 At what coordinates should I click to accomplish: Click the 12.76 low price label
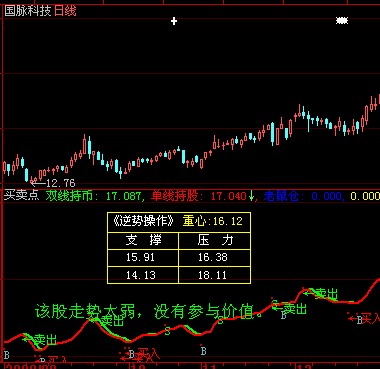(60, 183)
